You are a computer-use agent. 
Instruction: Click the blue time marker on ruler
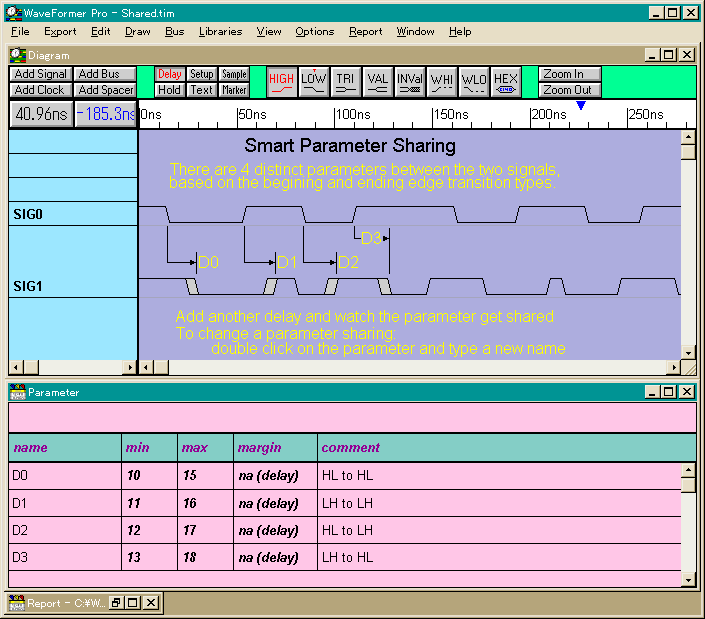click(x=581, y=106)
